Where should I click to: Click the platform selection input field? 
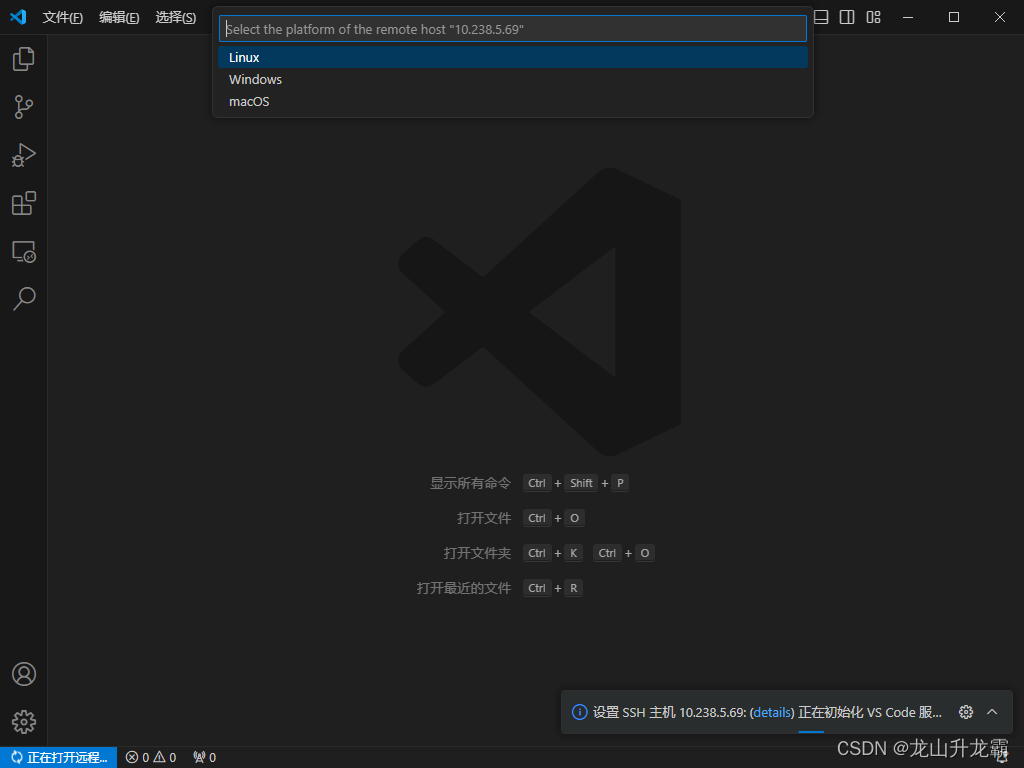[x=512, y=28]
